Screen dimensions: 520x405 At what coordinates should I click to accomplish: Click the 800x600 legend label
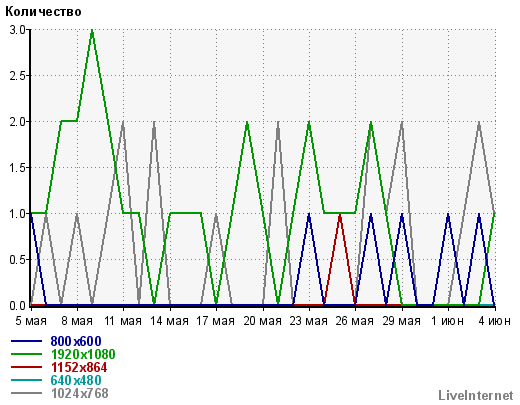(76, 341)
